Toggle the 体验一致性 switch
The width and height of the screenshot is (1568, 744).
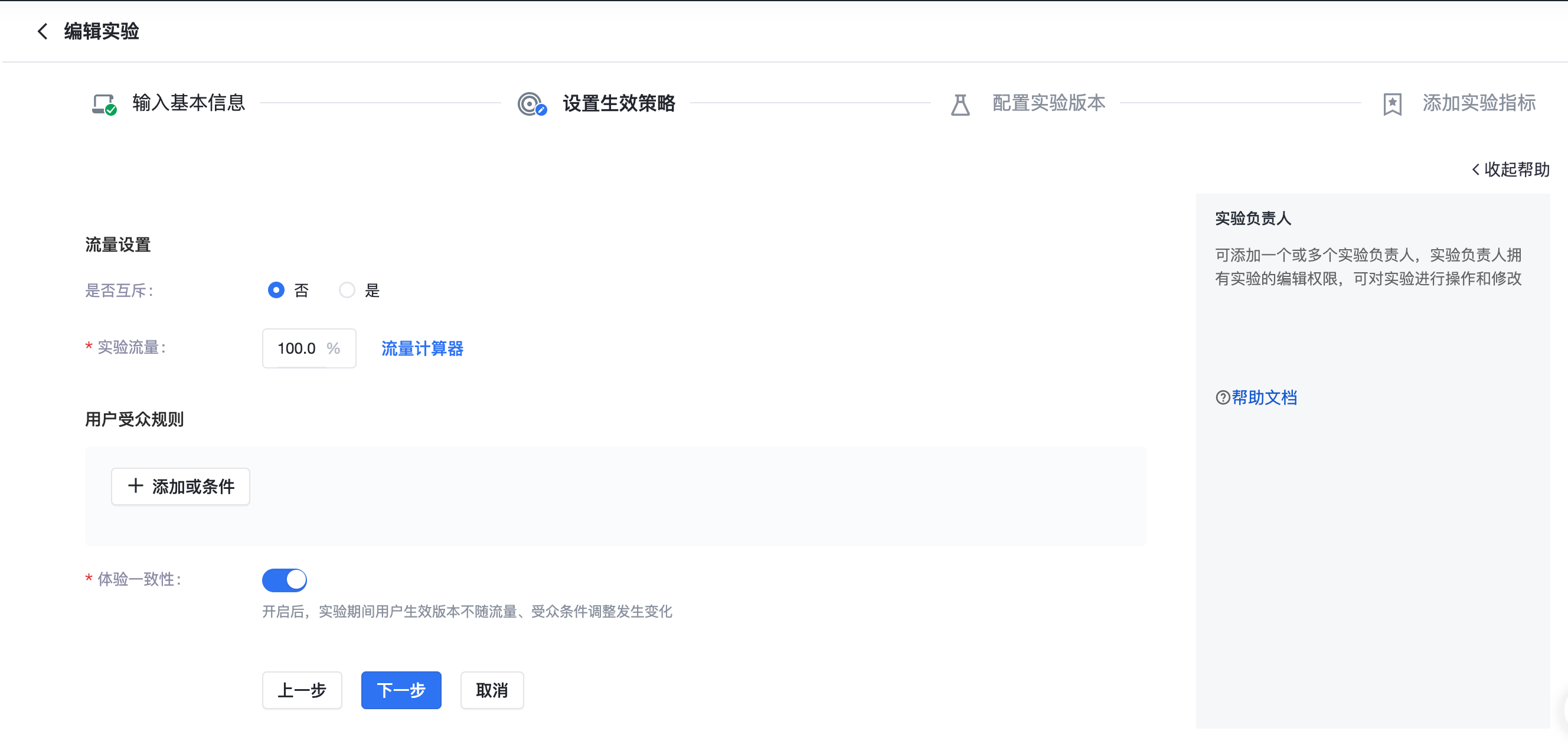(x=285, y=580)
